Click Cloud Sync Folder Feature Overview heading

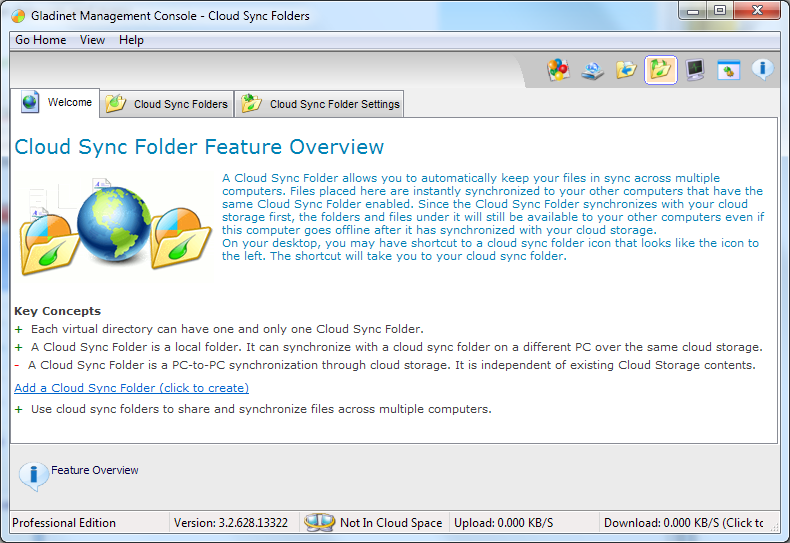tap(199, 147)
